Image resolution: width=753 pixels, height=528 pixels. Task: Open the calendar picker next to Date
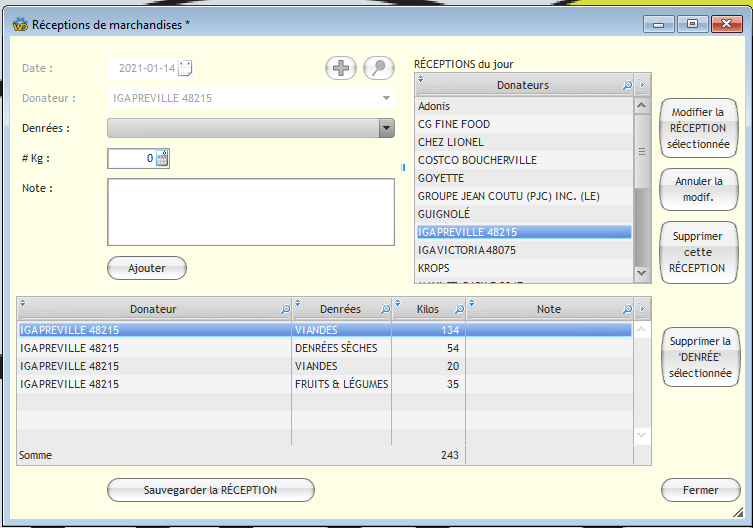click(184, 69)
